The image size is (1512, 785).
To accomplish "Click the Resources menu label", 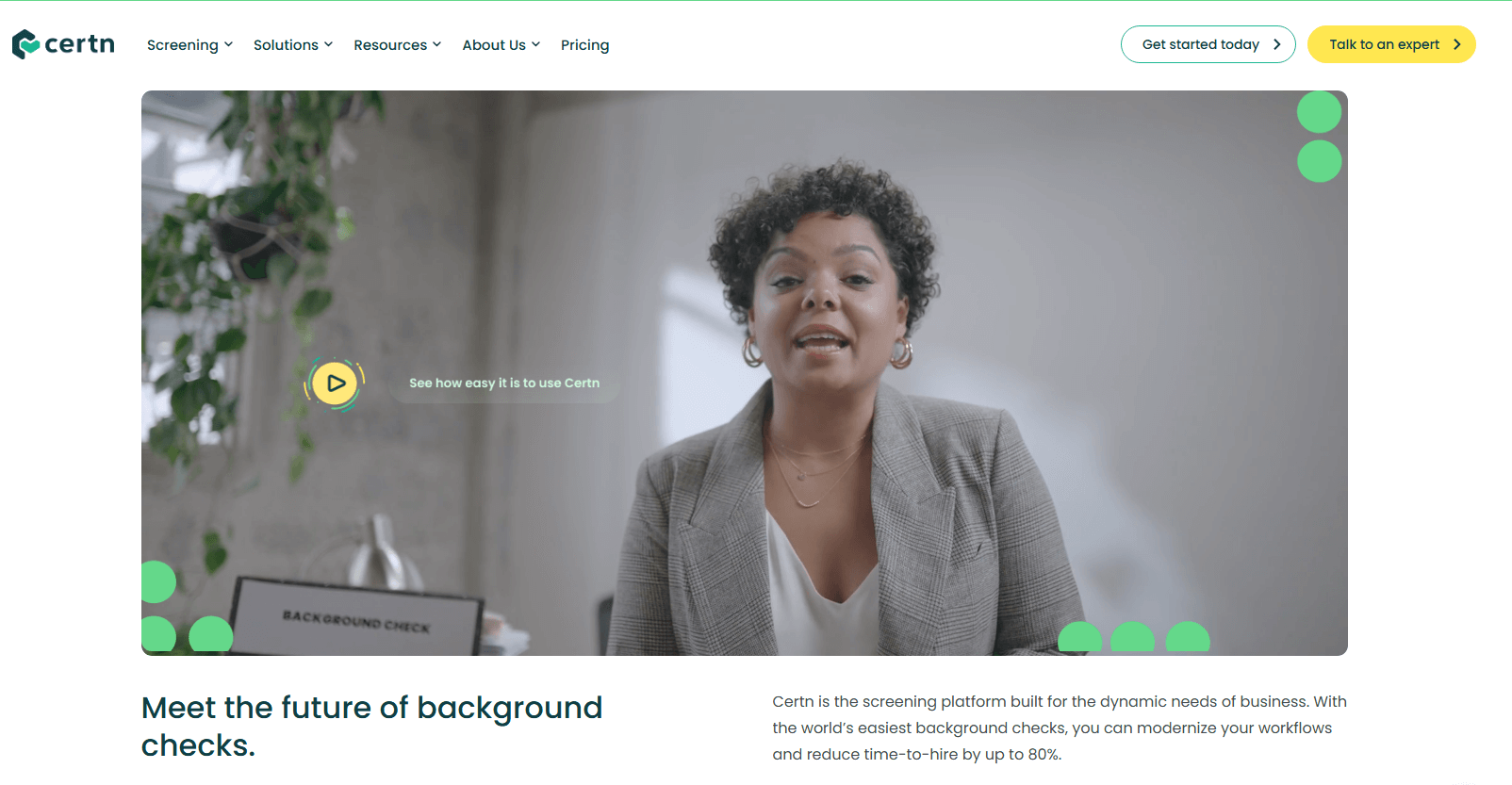I will coord(390,45).
